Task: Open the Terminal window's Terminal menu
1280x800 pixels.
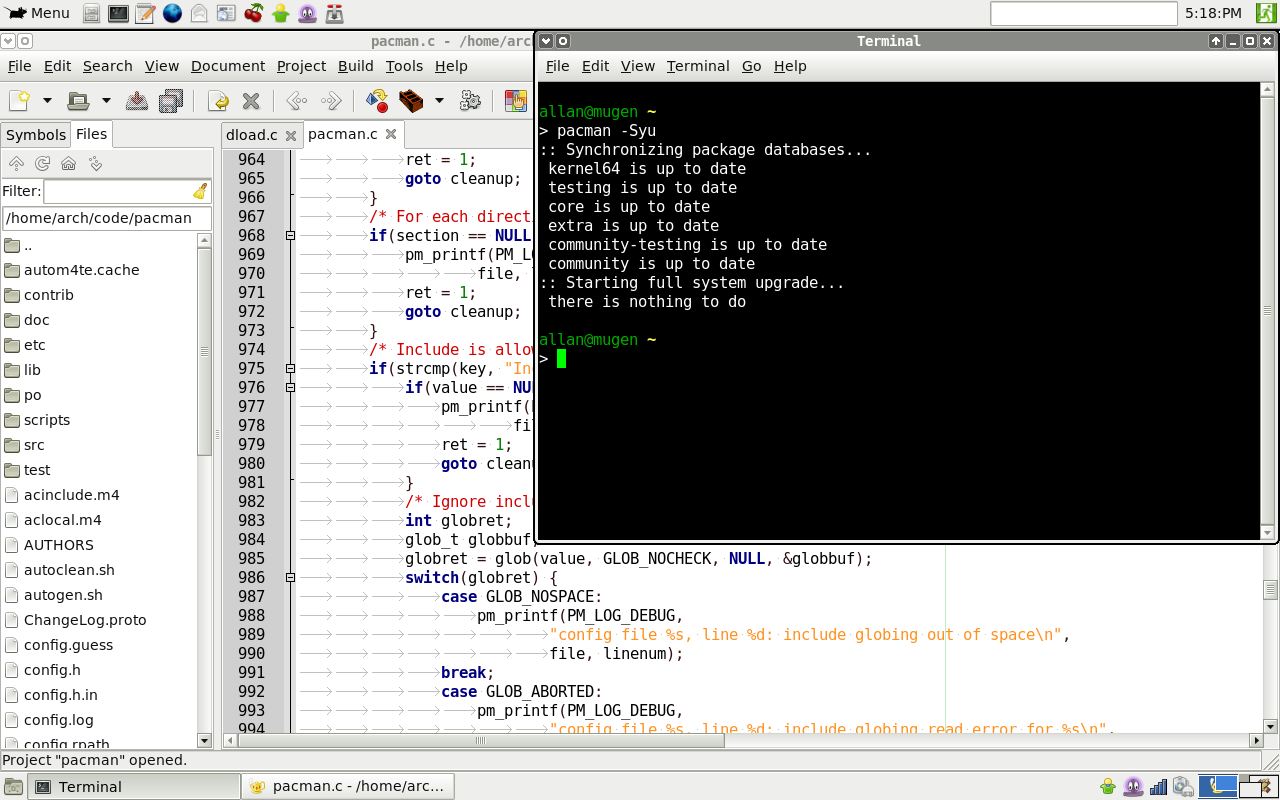Action: tap(698, 66)
